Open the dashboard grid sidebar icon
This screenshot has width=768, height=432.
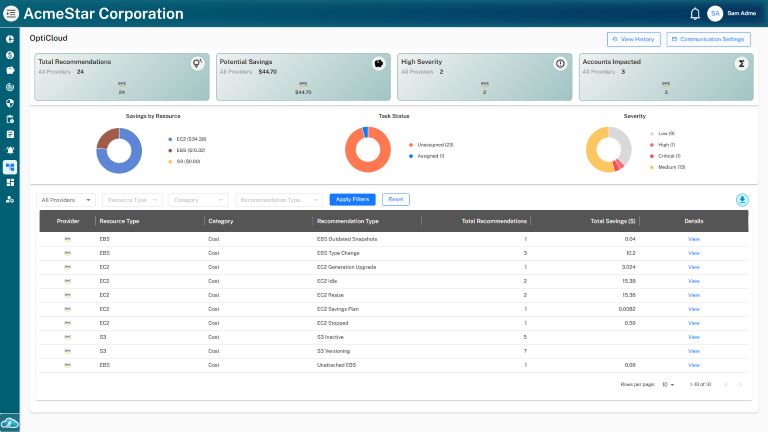click(x=10, y=183)
